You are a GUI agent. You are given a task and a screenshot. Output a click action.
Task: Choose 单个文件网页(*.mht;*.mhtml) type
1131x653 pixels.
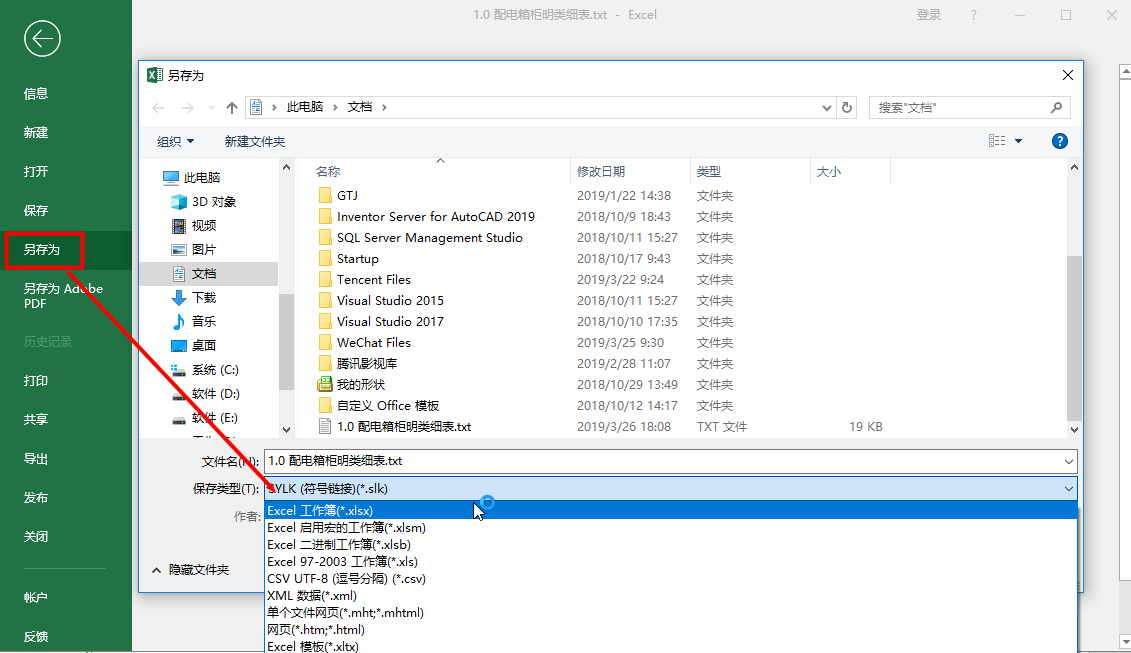[x=671, y=613]
